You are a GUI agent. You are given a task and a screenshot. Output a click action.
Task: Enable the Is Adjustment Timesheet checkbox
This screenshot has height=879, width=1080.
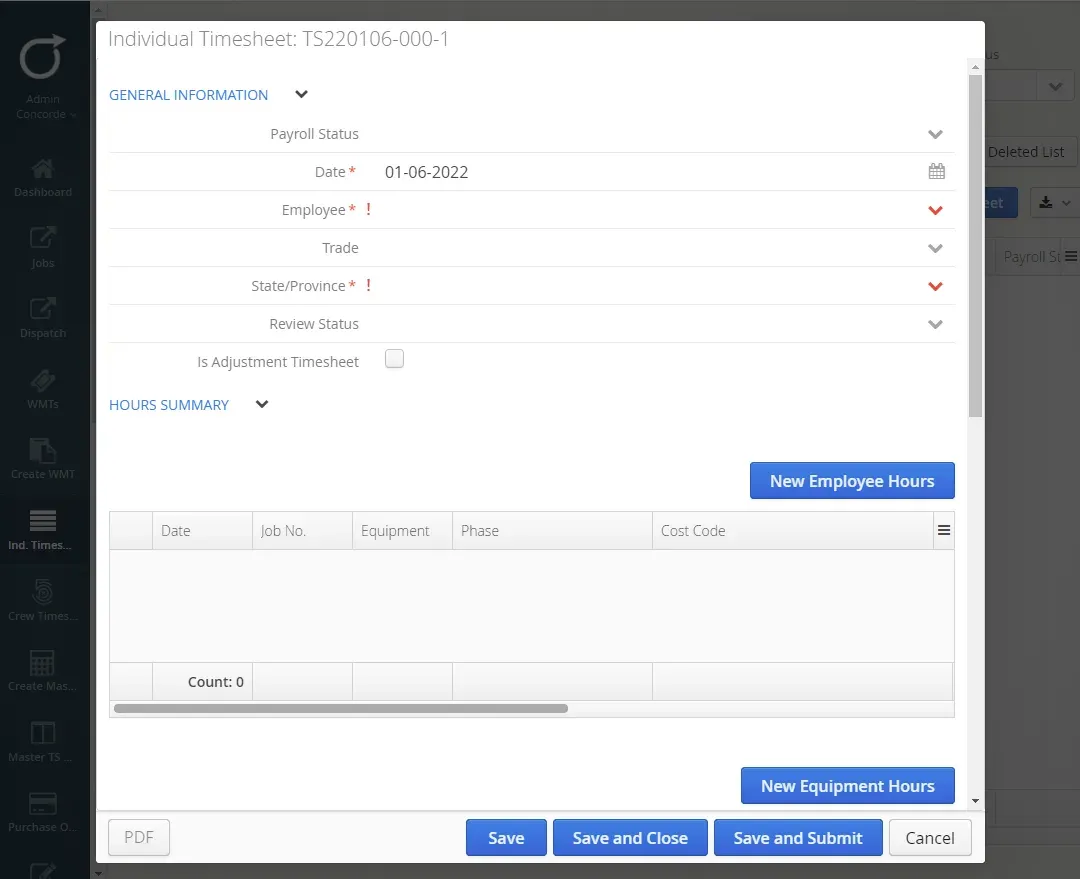click(x=394, y=358)
